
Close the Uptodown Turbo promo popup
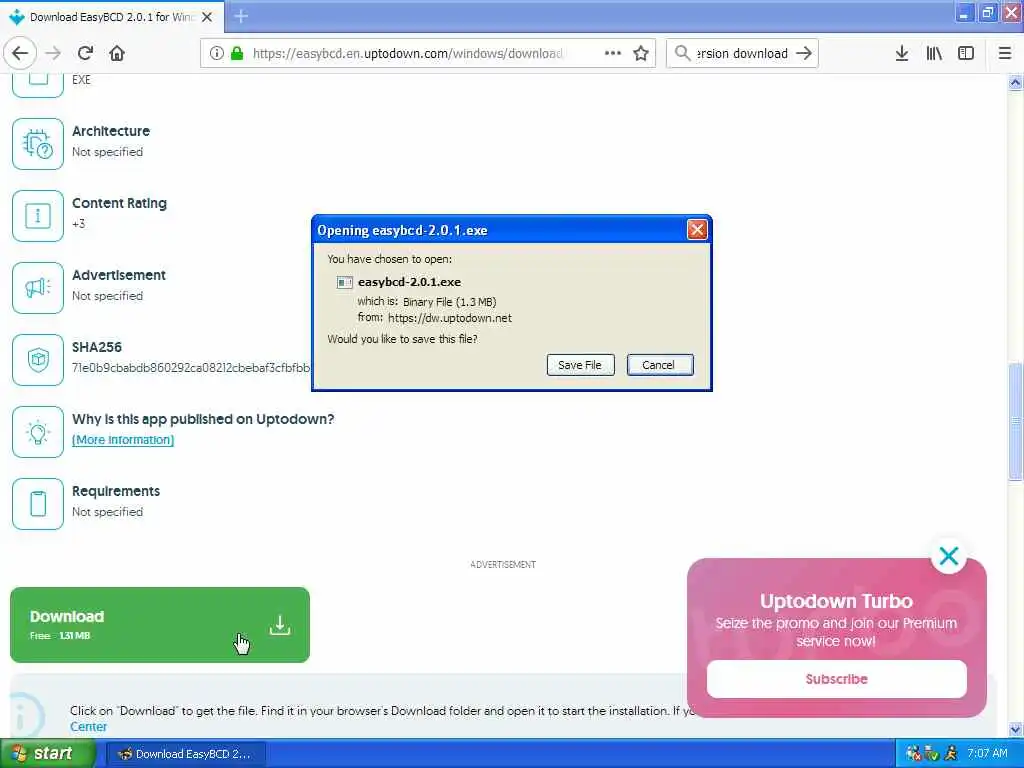(948, 556)
